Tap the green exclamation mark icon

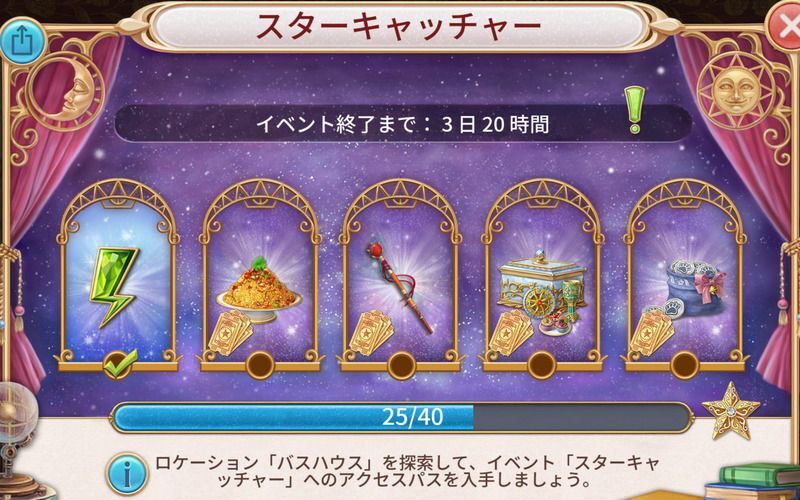click(x=634, y=110)
